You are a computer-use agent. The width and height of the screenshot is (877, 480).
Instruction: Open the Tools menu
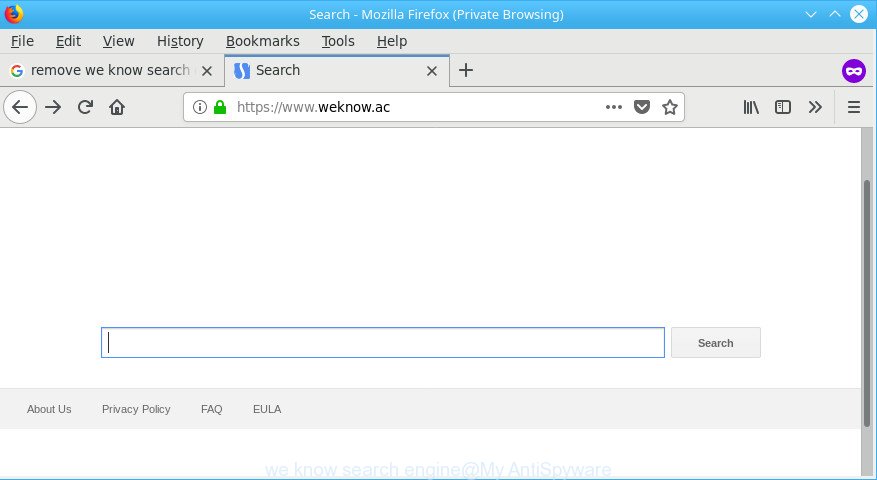coord(338,41)
